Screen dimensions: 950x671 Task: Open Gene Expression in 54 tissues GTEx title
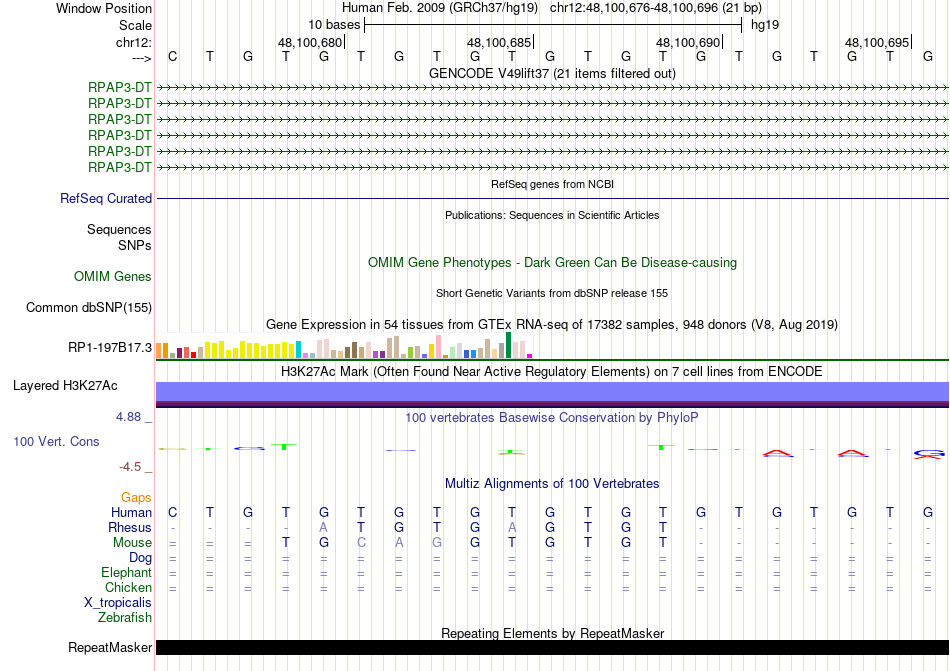(552, 325)
